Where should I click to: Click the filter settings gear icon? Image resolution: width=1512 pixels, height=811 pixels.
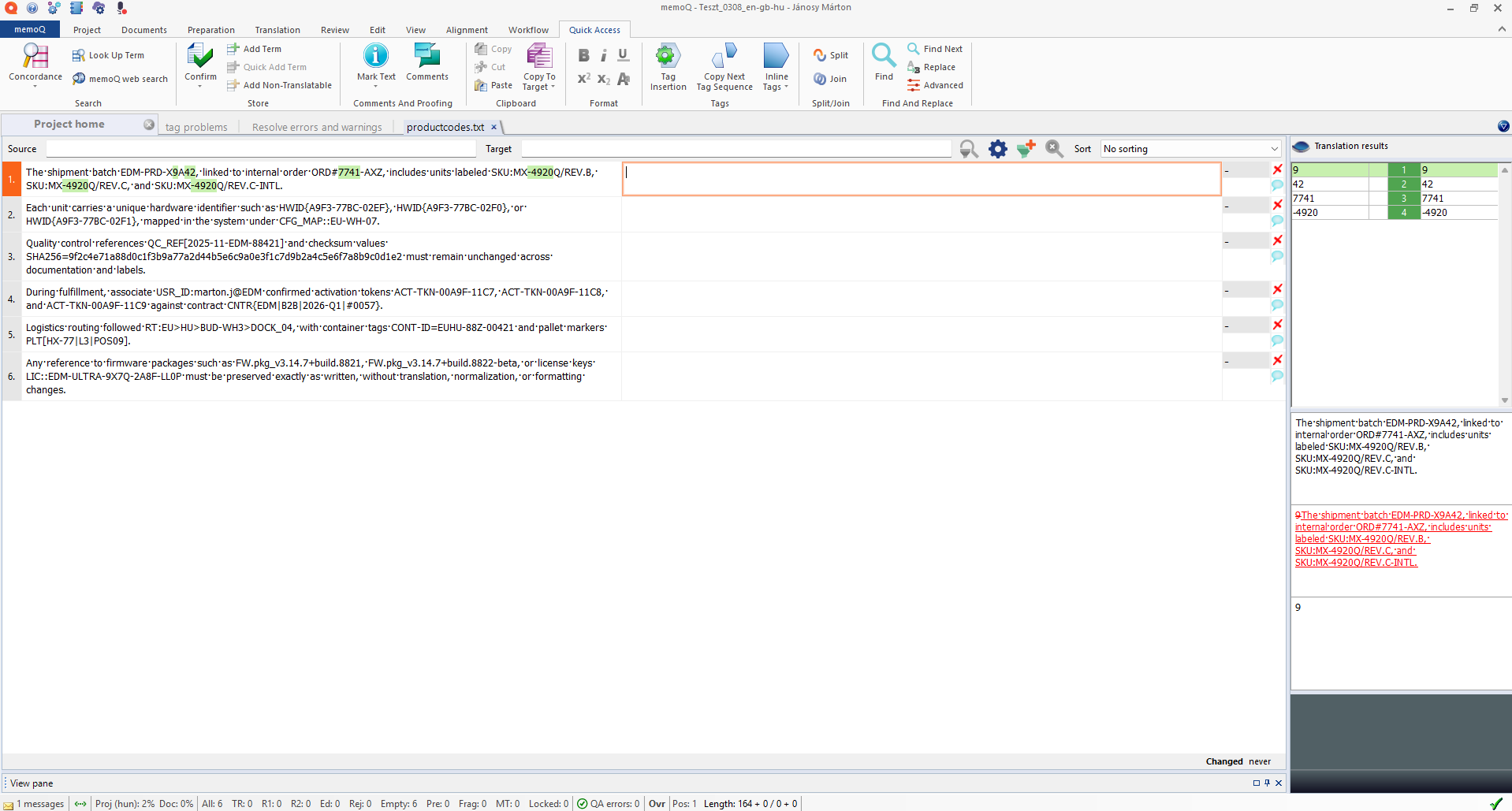point(998,149)
